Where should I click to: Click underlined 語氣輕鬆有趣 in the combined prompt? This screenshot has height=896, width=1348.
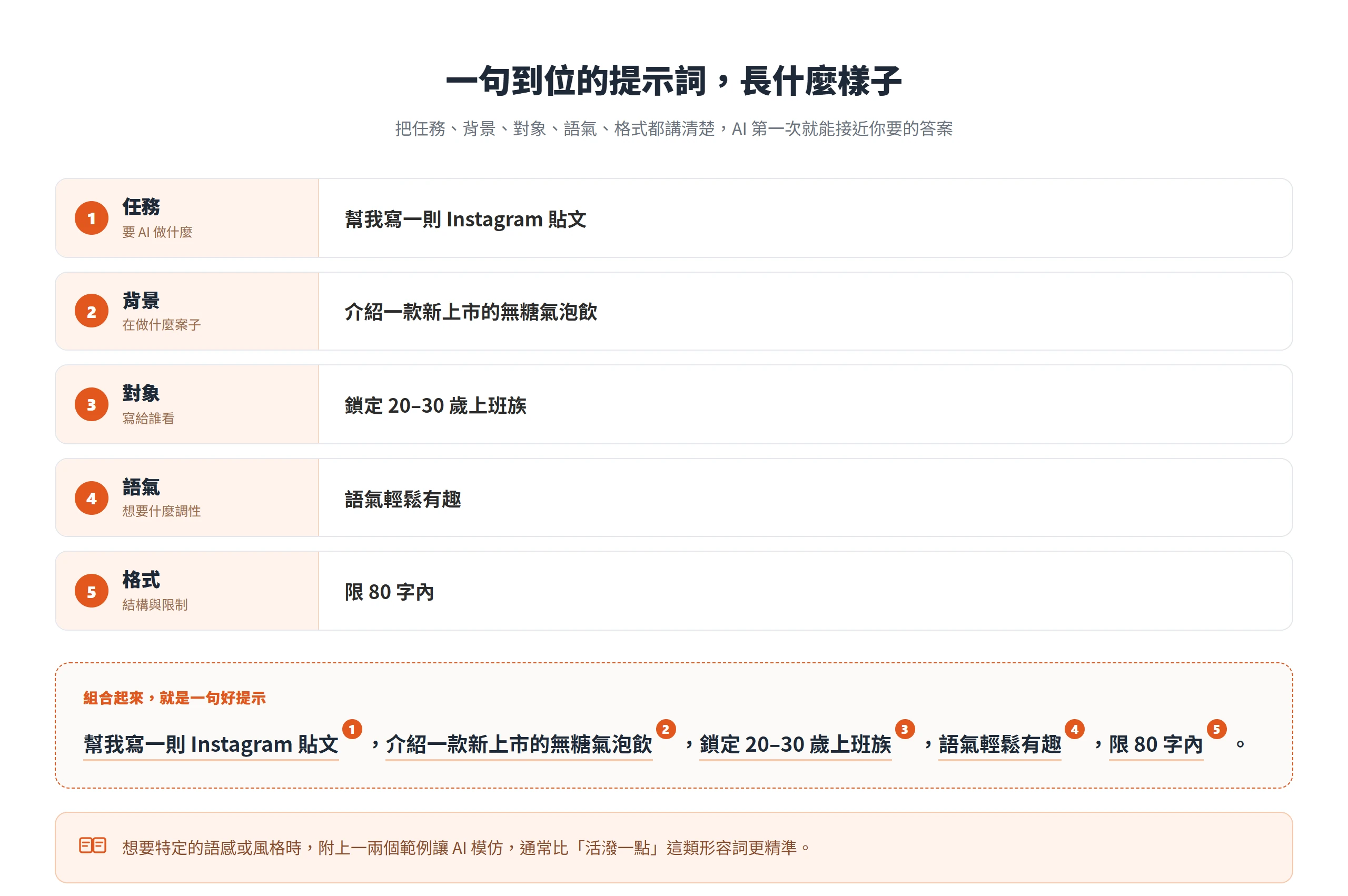point(1000,744)
